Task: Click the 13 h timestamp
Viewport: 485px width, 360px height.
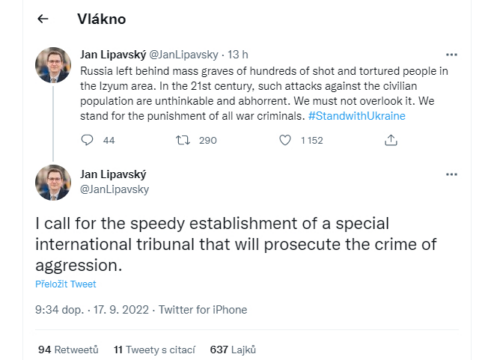Action: click(238, 55)
